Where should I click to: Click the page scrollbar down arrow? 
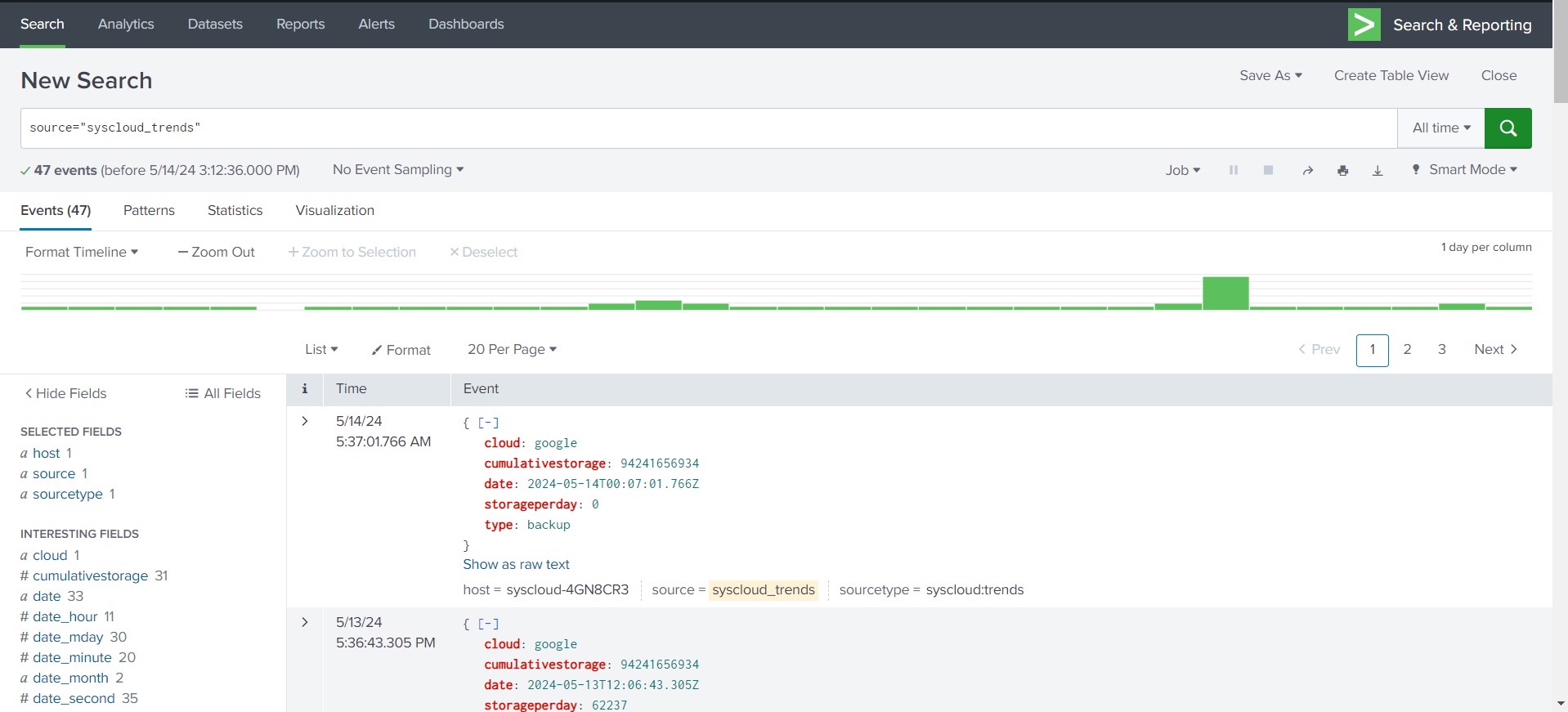[x=1561, y=703]
